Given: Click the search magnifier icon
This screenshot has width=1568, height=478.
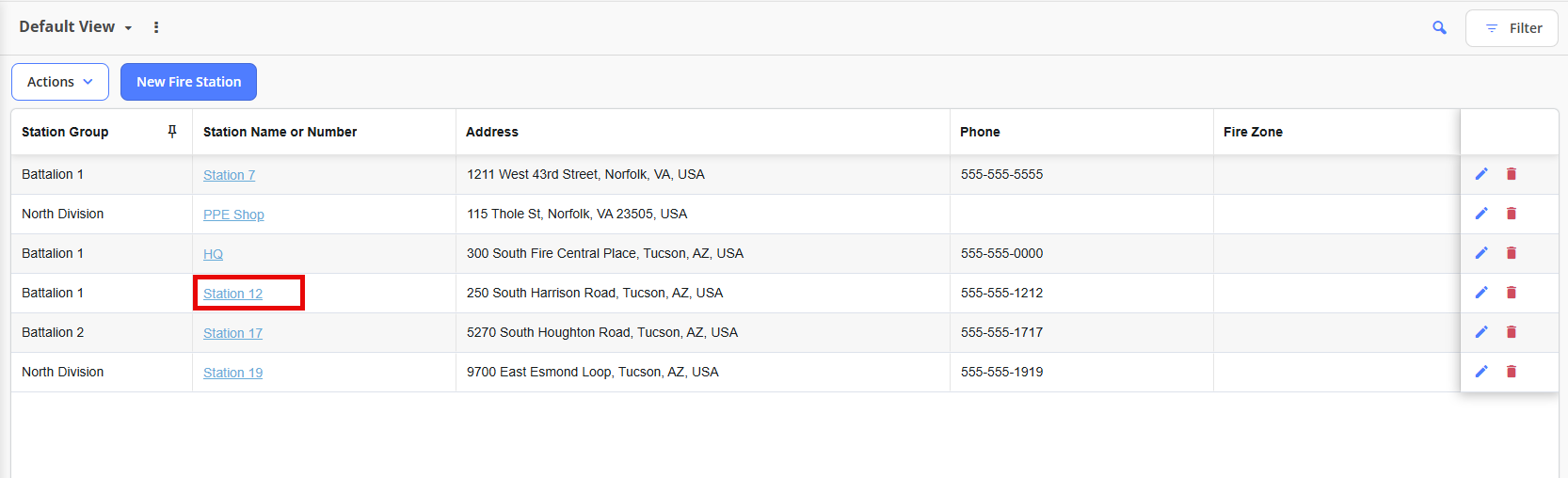Looking at the screenshot, I should point(1439,28).
